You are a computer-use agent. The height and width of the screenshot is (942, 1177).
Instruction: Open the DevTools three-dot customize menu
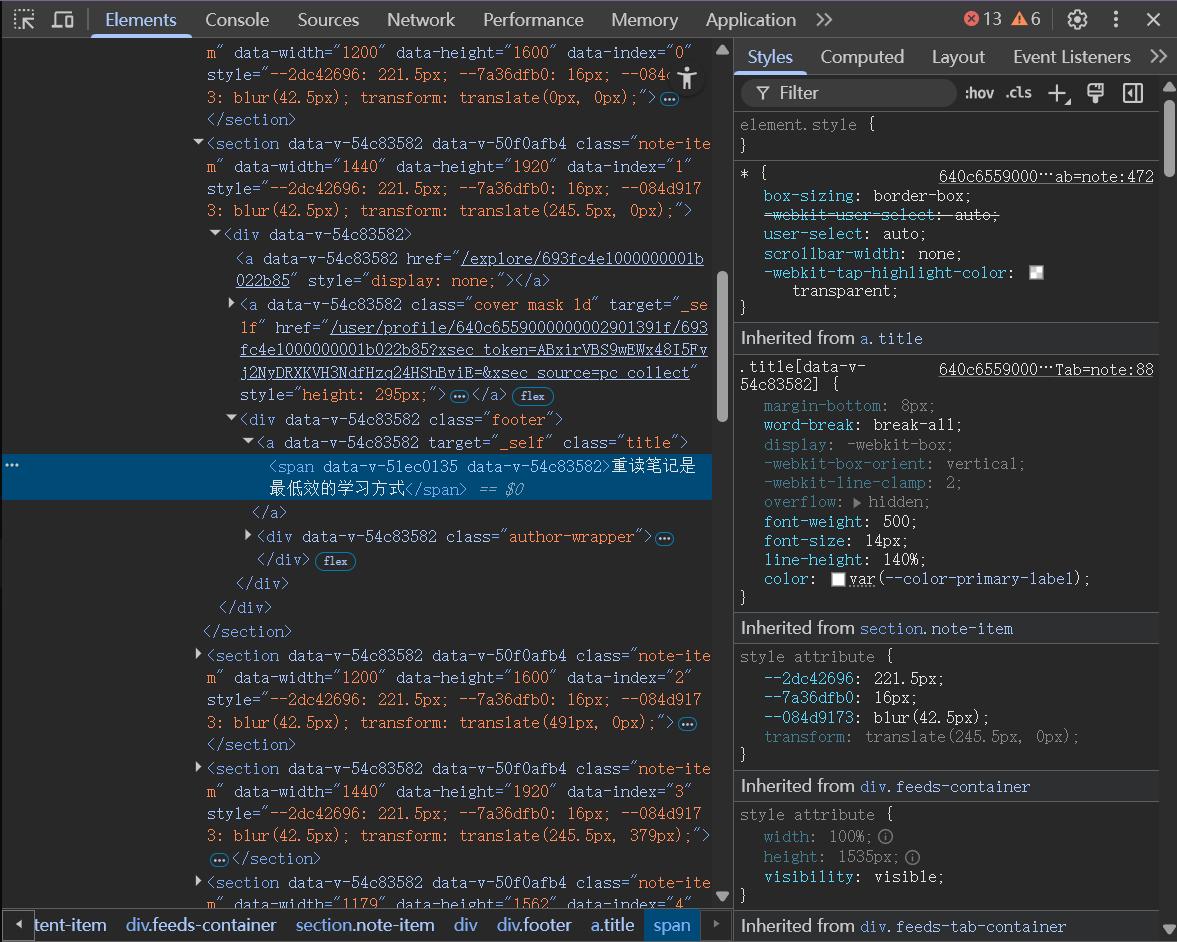tap(1116, 19)
